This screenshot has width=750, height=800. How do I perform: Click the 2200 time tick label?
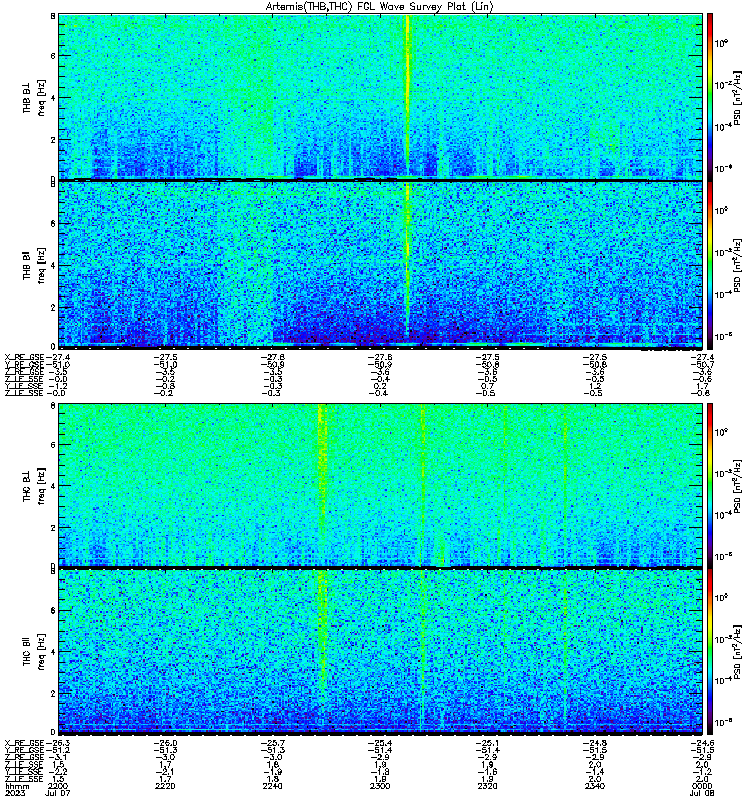point(57,786)
